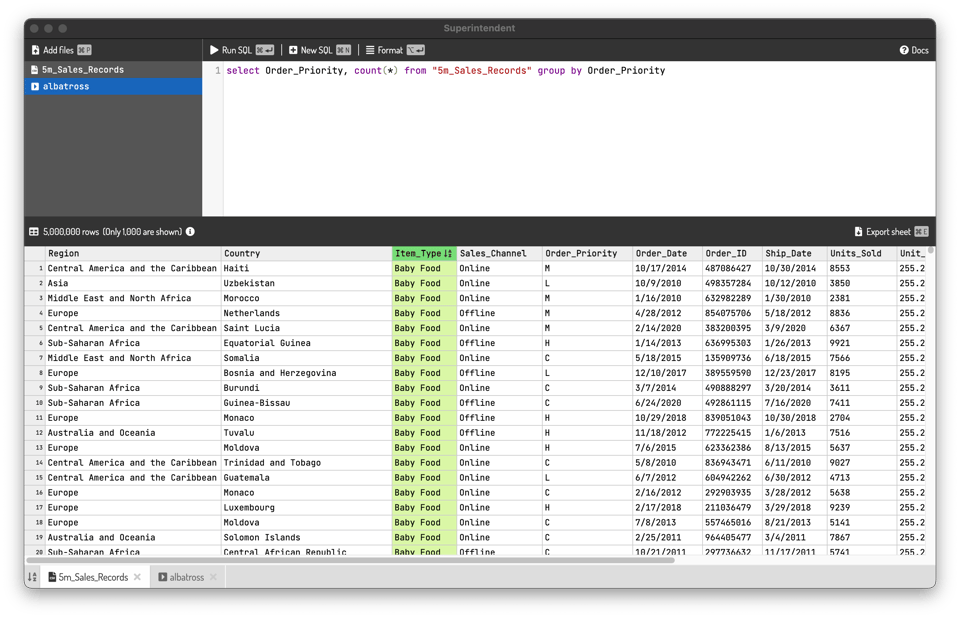This screenshot has width=960, height=618.
Task: Click the sort settings icon near bottom tabs
Action: 31,577
